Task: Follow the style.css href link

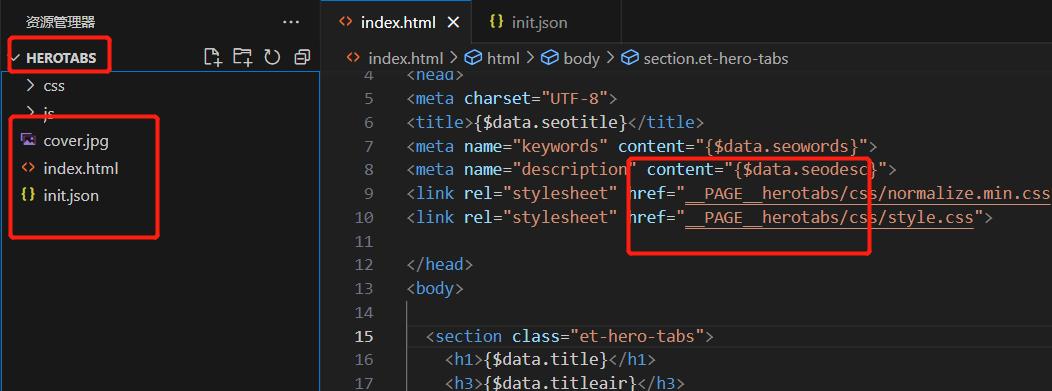Action: point(829,217)
